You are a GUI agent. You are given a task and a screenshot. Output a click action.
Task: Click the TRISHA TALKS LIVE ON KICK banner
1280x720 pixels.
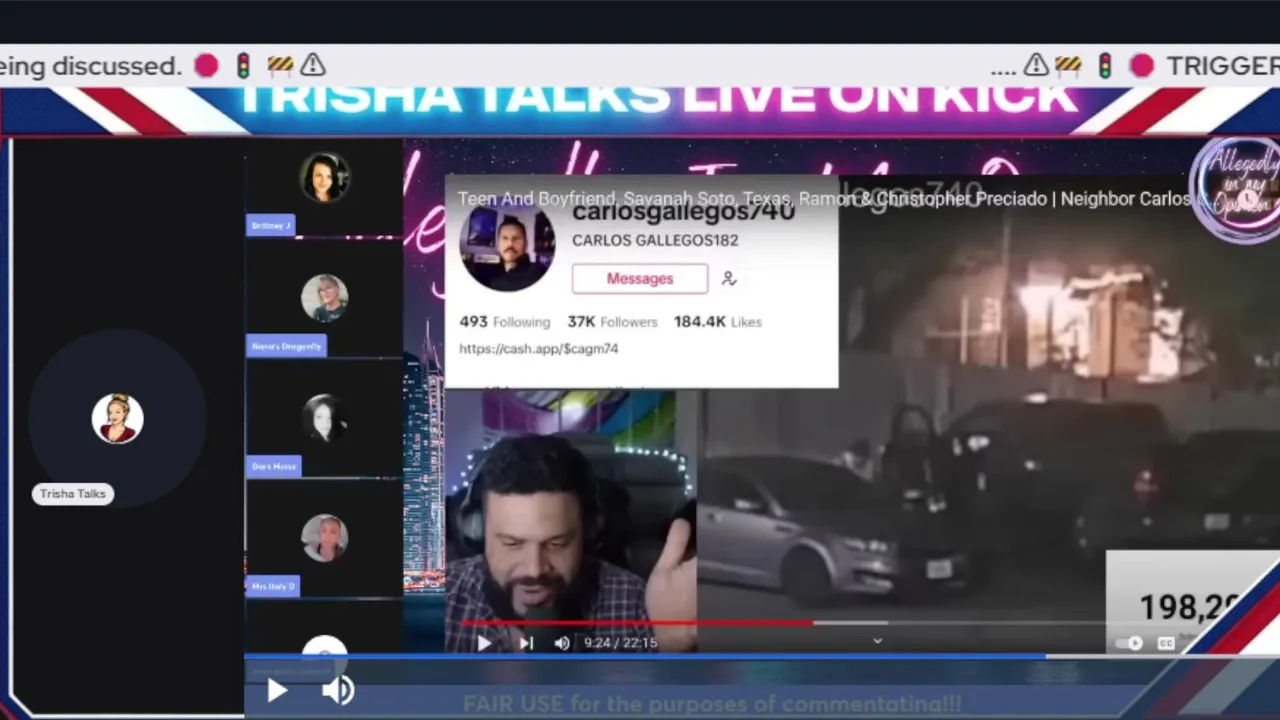[x=658, y=100]
